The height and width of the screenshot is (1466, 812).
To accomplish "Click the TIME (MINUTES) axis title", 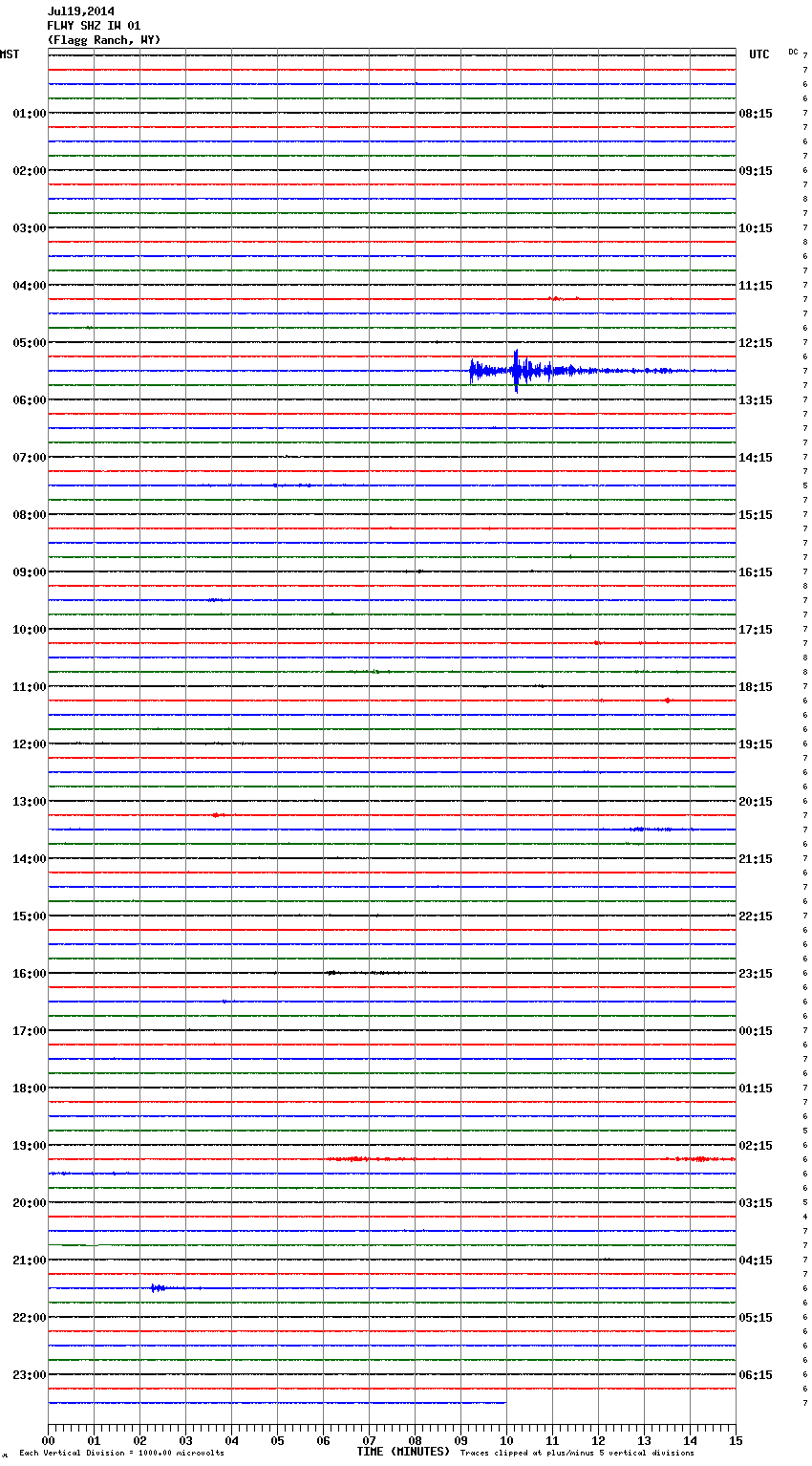I will [403, 1452].
